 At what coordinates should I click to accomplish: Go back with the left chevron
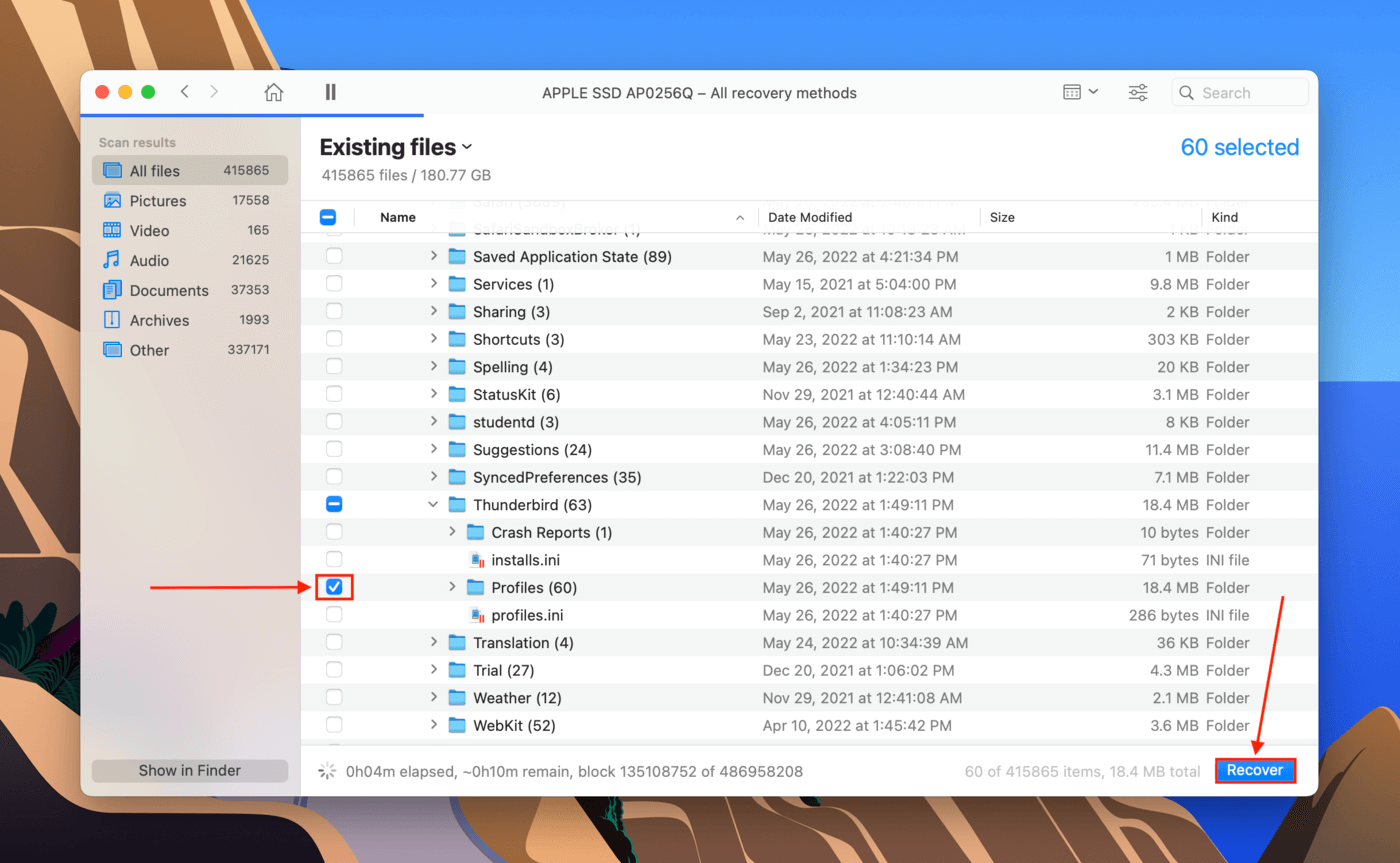click(184, 92)
